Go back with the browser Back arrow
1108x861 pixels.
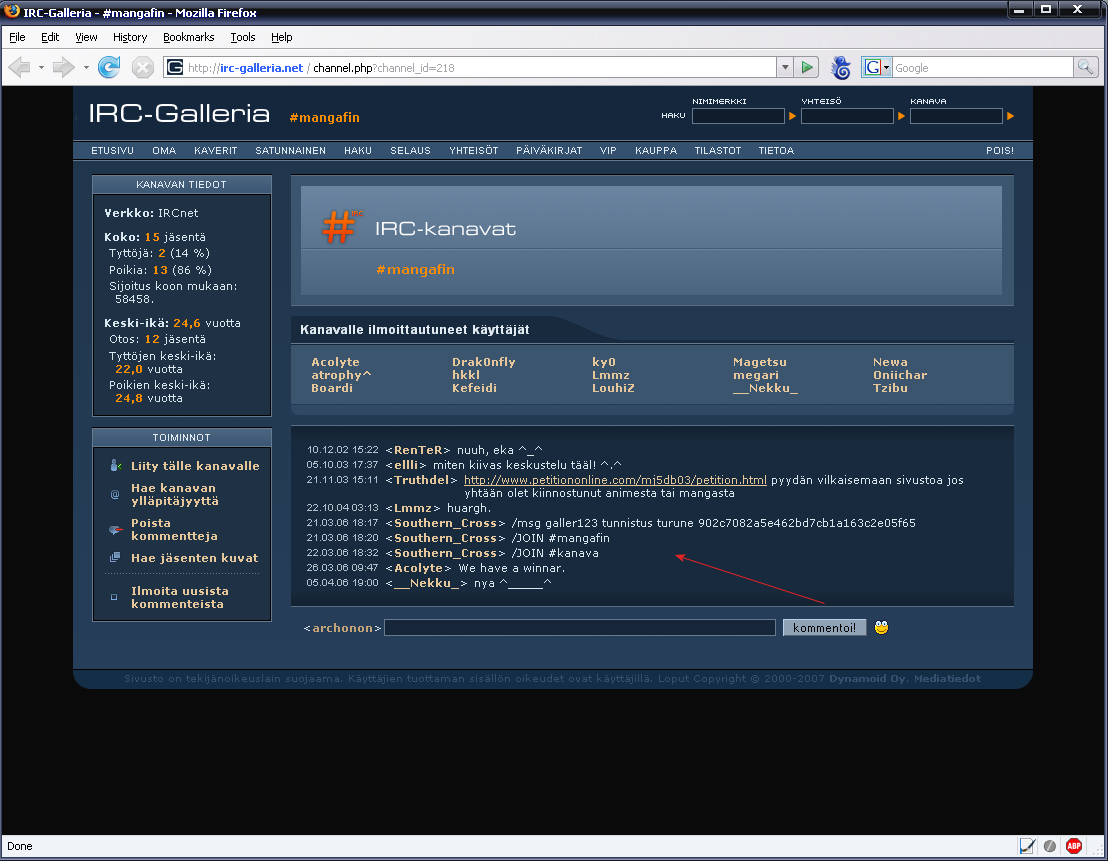click(x=20, y=68)
